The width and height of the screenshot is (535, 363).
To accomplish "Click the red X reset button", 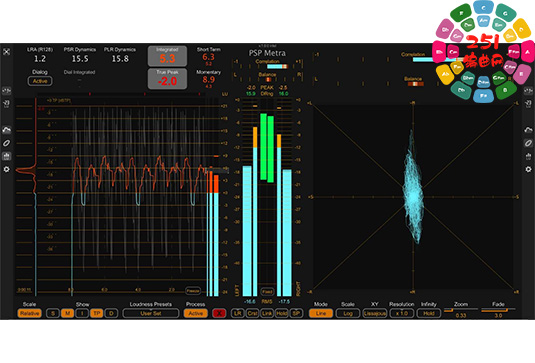I will (219, 313).
